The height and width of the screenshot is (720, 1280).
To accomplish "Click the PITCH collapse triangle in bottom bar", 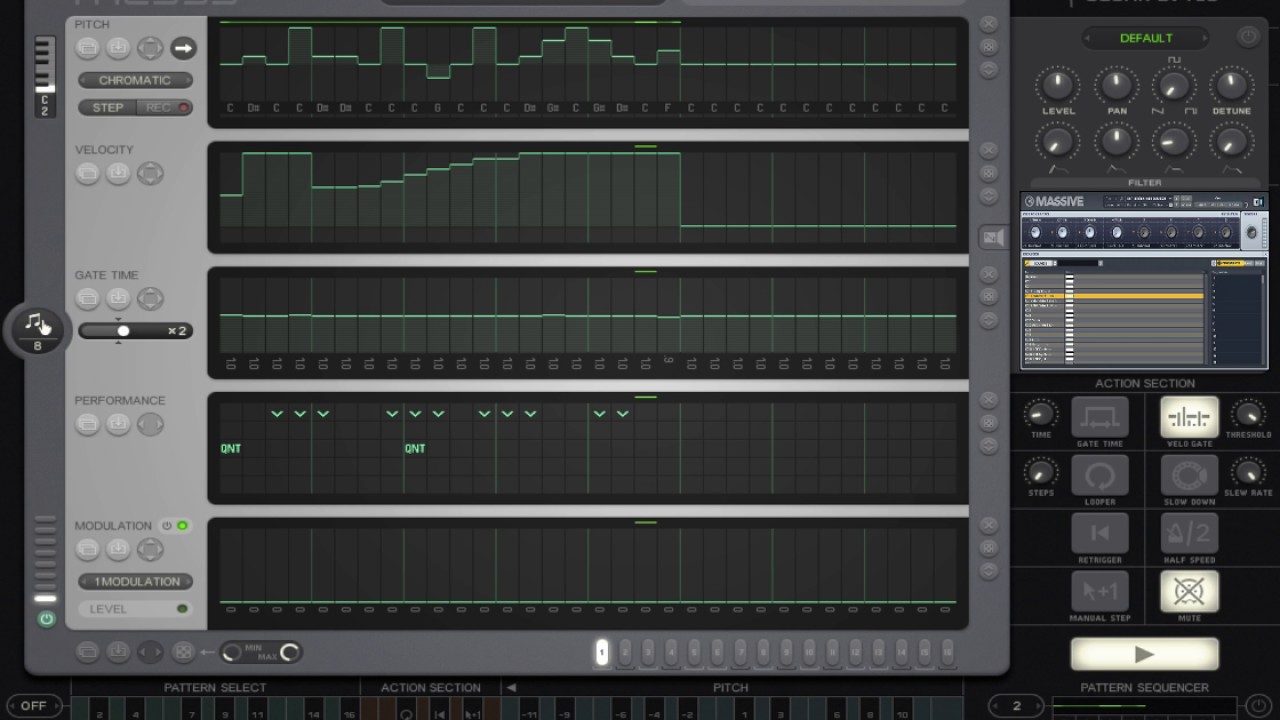I will [x=511, y=687].
